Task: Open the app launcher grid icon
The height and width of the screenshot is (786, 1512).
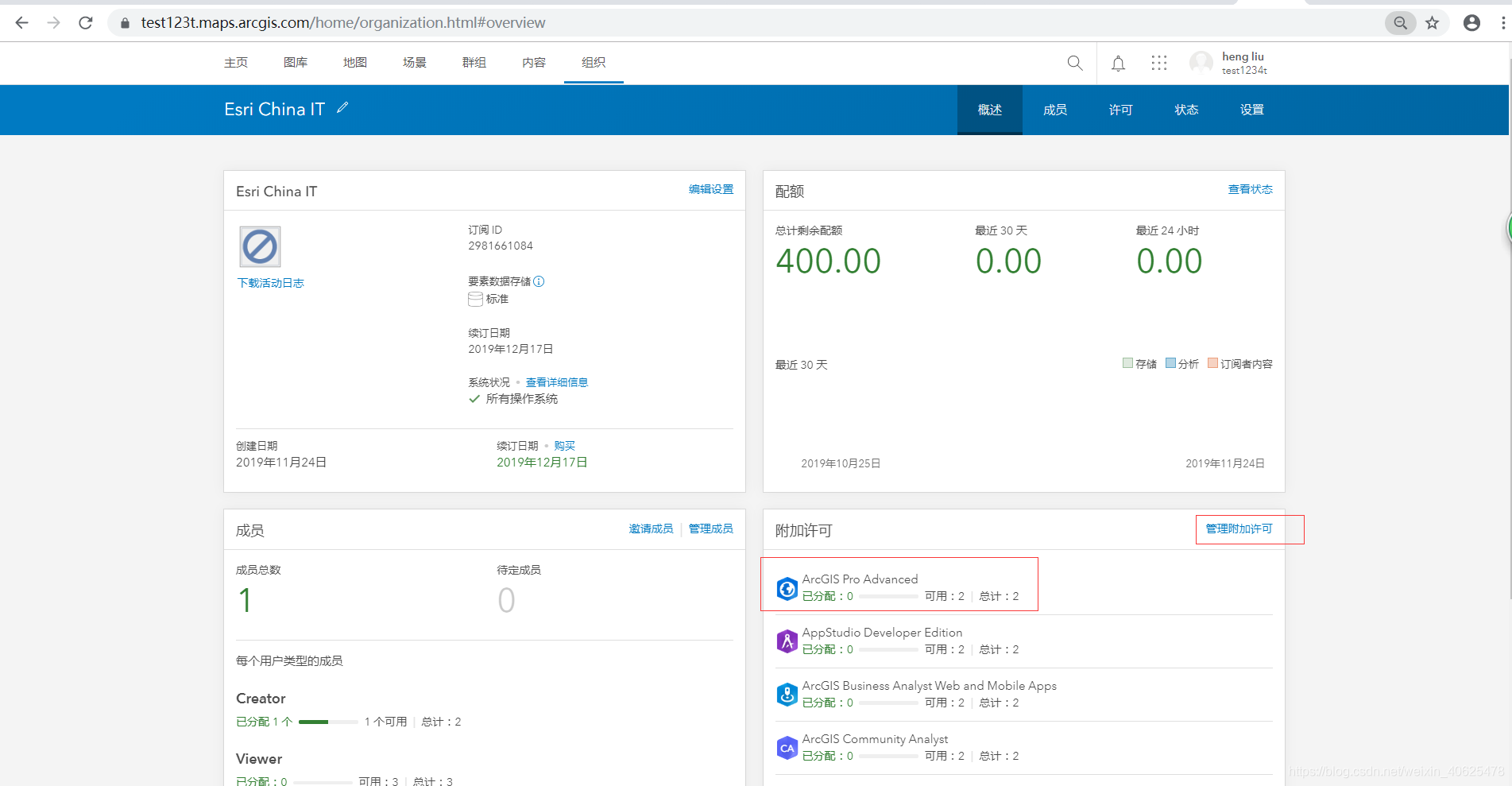Action: click(x=1159, y=63)
